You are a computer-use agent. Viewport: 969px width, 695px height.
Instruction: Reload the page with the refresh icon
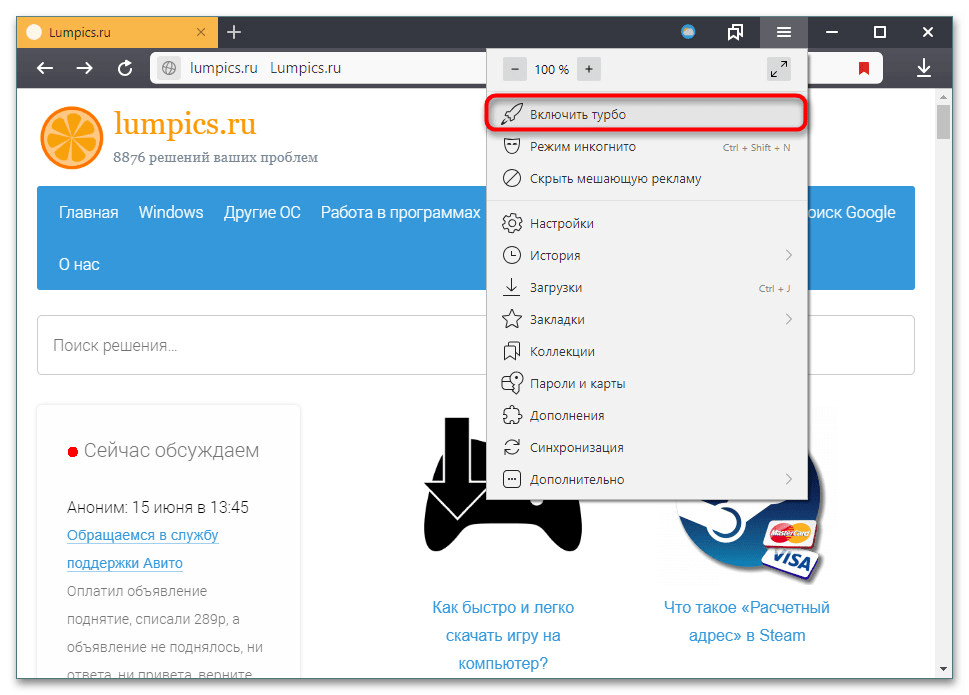coord(125,68)
